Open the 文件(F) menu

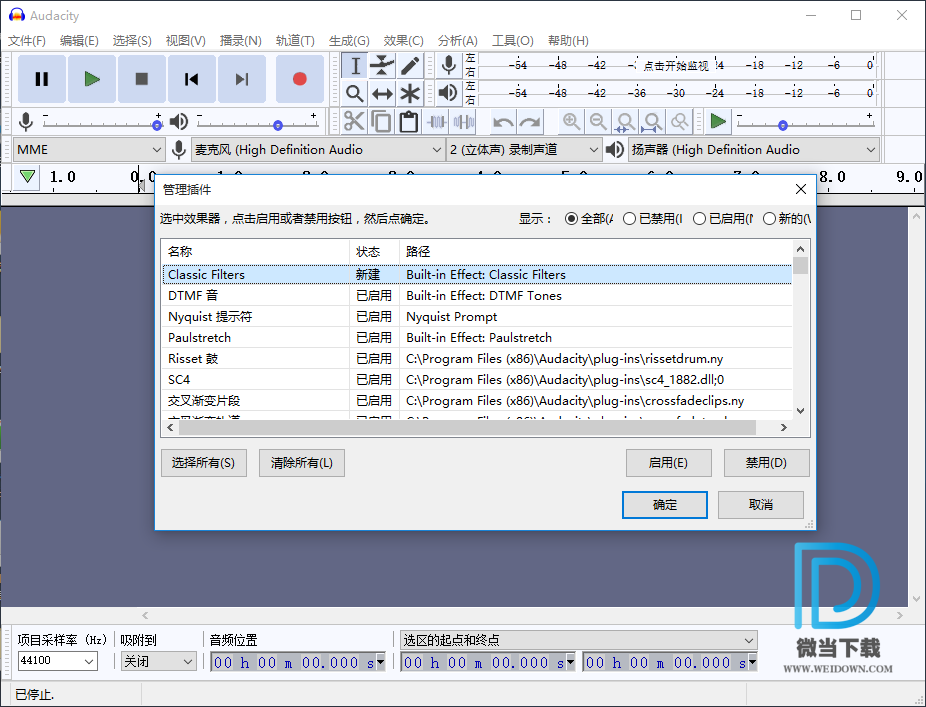(27, 41)
